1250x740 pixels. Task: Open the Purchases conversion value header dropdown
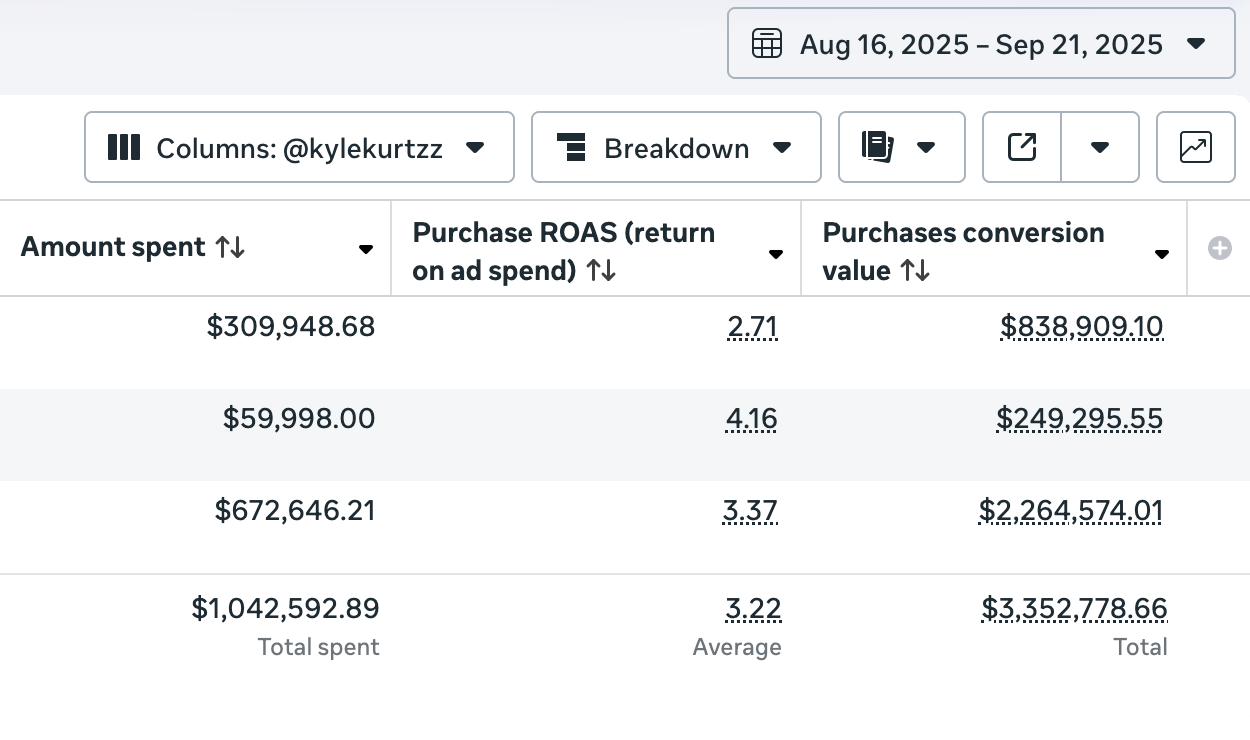tap(1161, 254)
